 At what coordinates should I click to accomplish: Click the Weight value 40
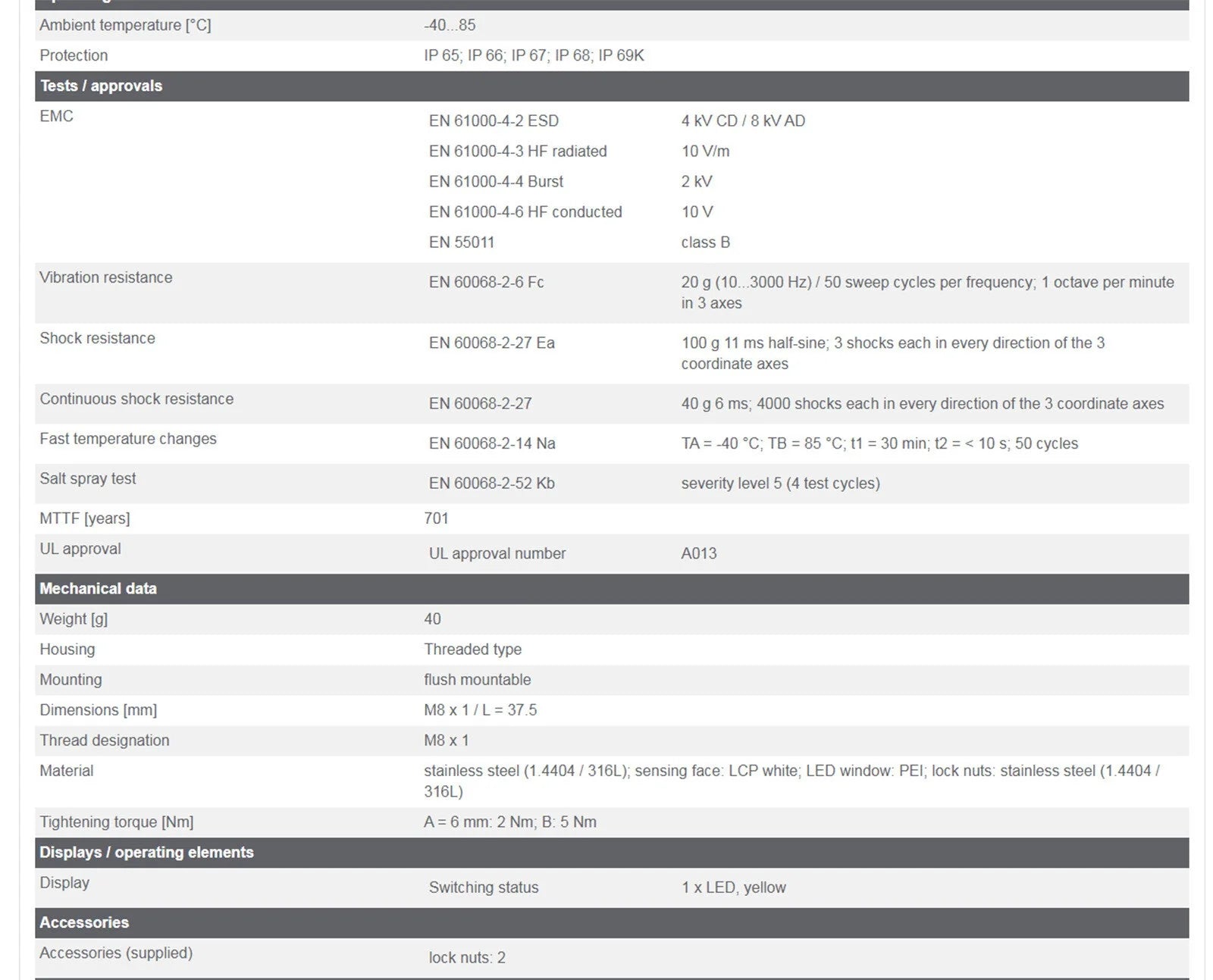pos(432,618)
